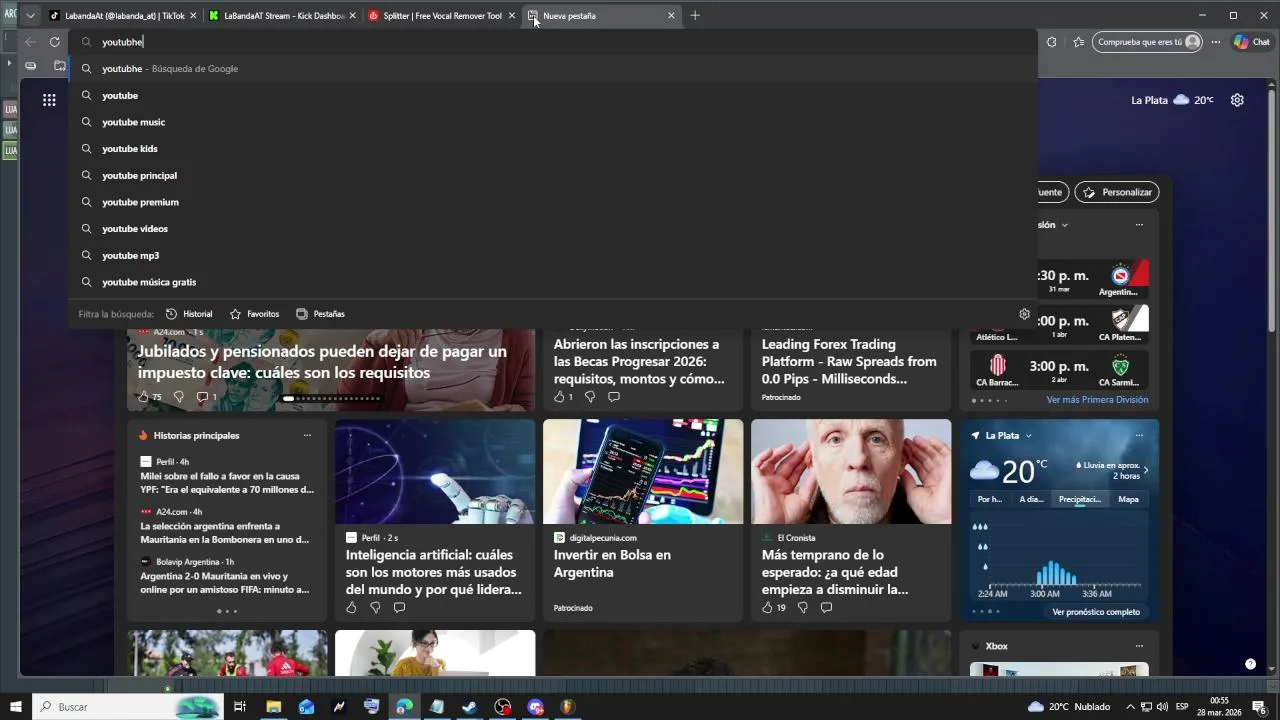The image size is (1280, 720).
Task: Open the apps grid launcher icon
Action: (x=49, y=100)
